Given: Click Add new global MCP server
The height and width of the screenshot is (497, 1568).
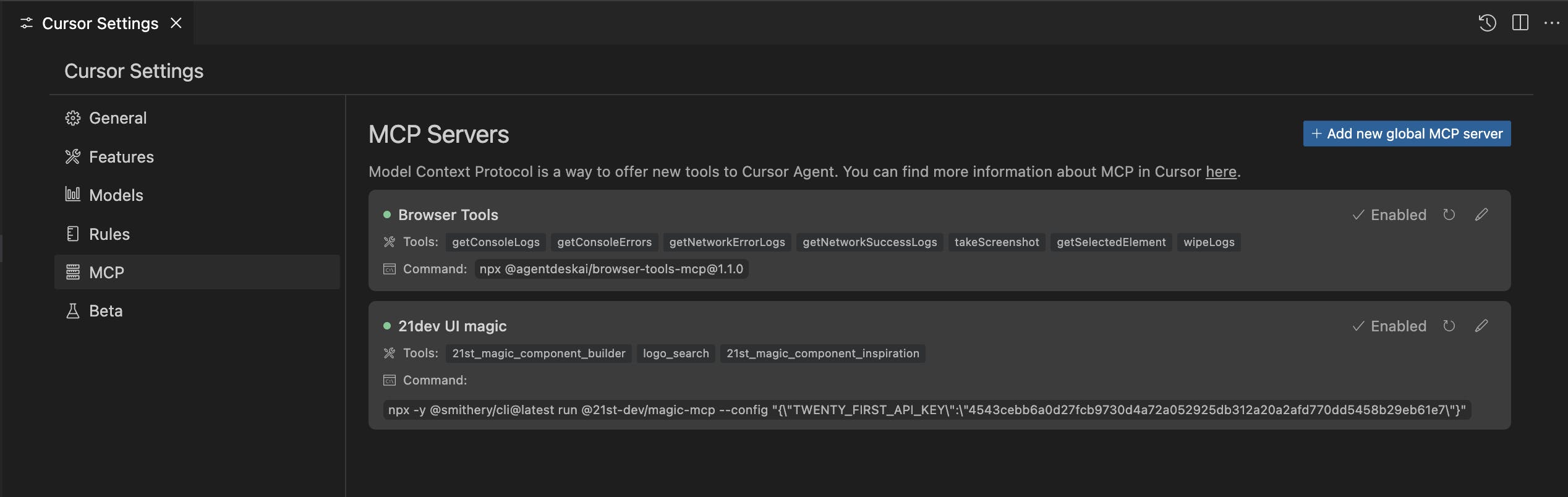Looking at the screenshot, I should coord(1407,134).
